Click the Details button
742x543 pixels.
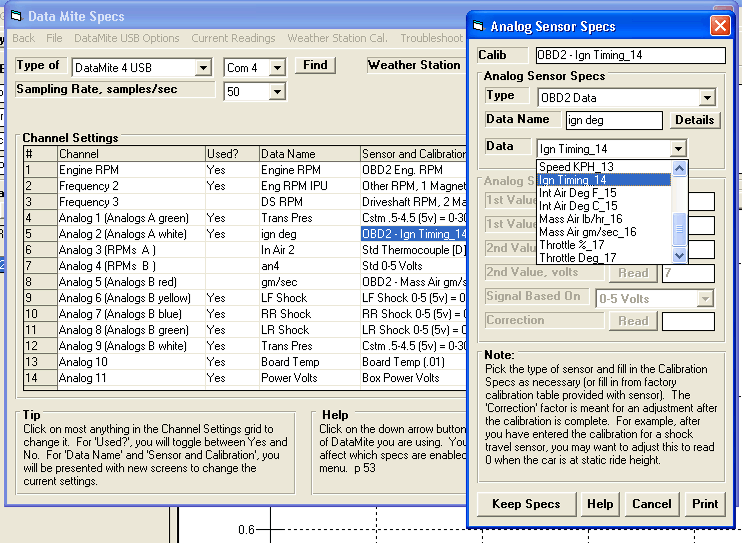pyautogui.click(x=695, y=120)
